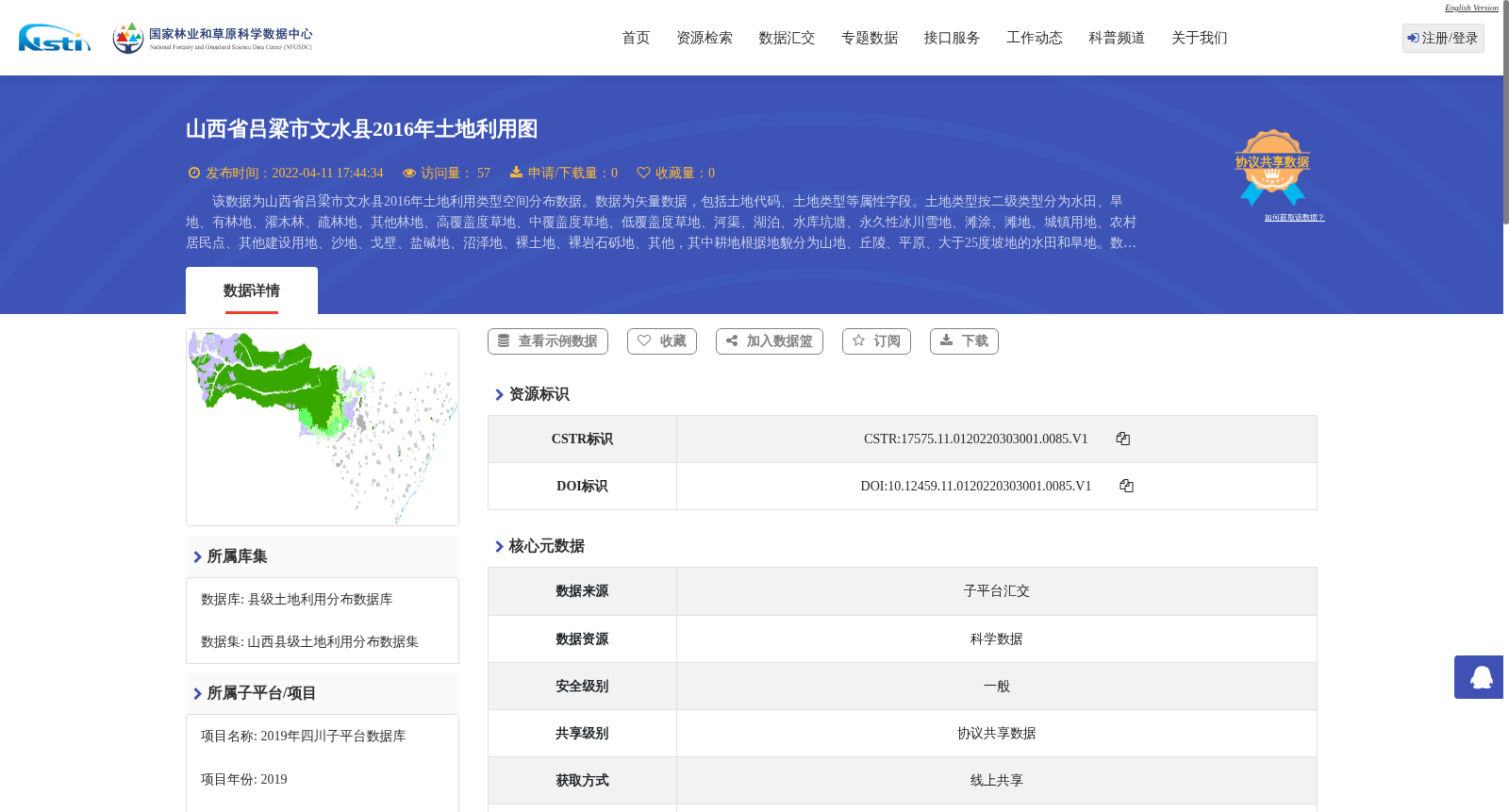Image resolution: width=1509 pixels, height=812 pixels.
Task: Copy the CSTR identifier
Action: (x=1122, y=439)
